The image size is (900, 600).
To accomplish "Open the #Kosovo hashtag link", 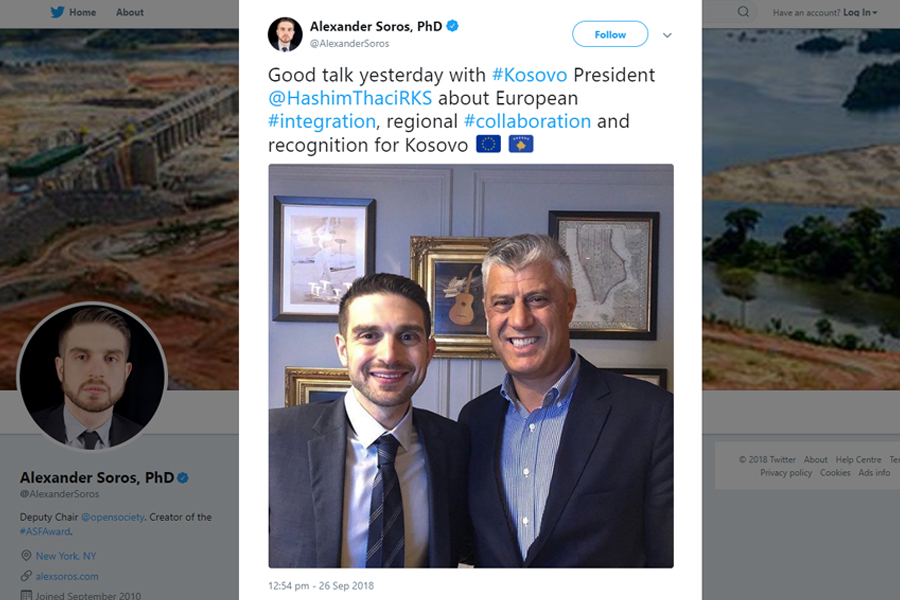I will pos(530,75).
